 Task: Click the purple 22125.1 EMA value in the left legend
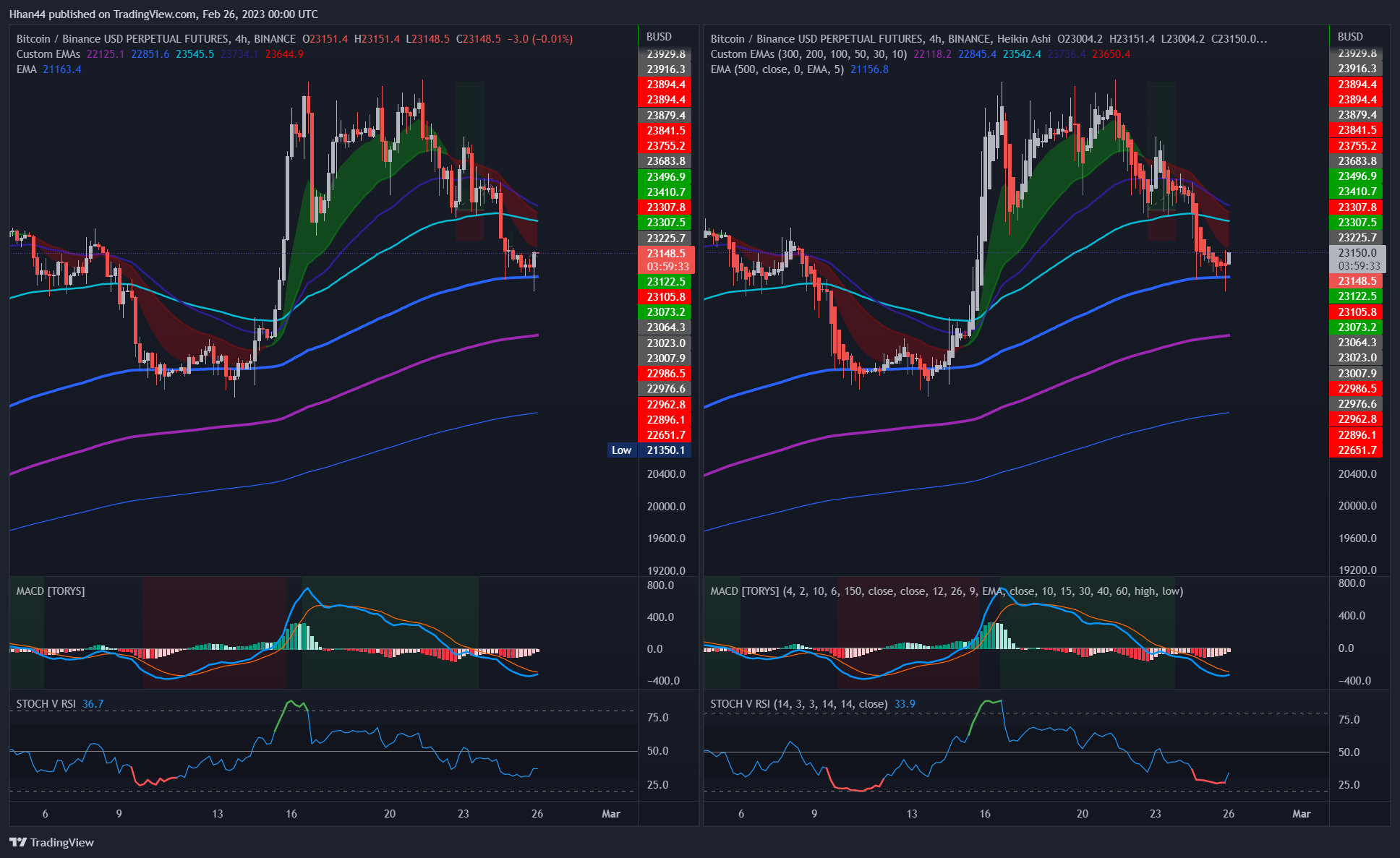coord(106,54)
